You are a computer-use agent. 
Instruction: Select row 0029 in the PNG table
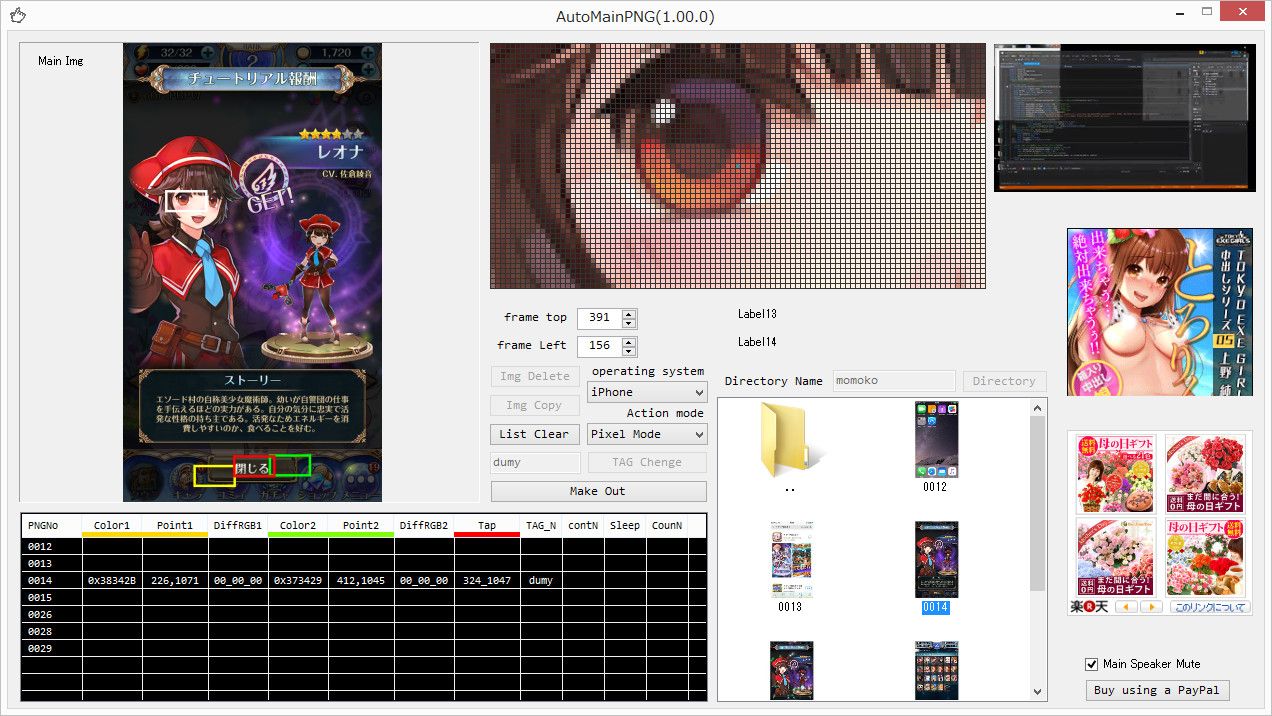click(x=363, y=649)
